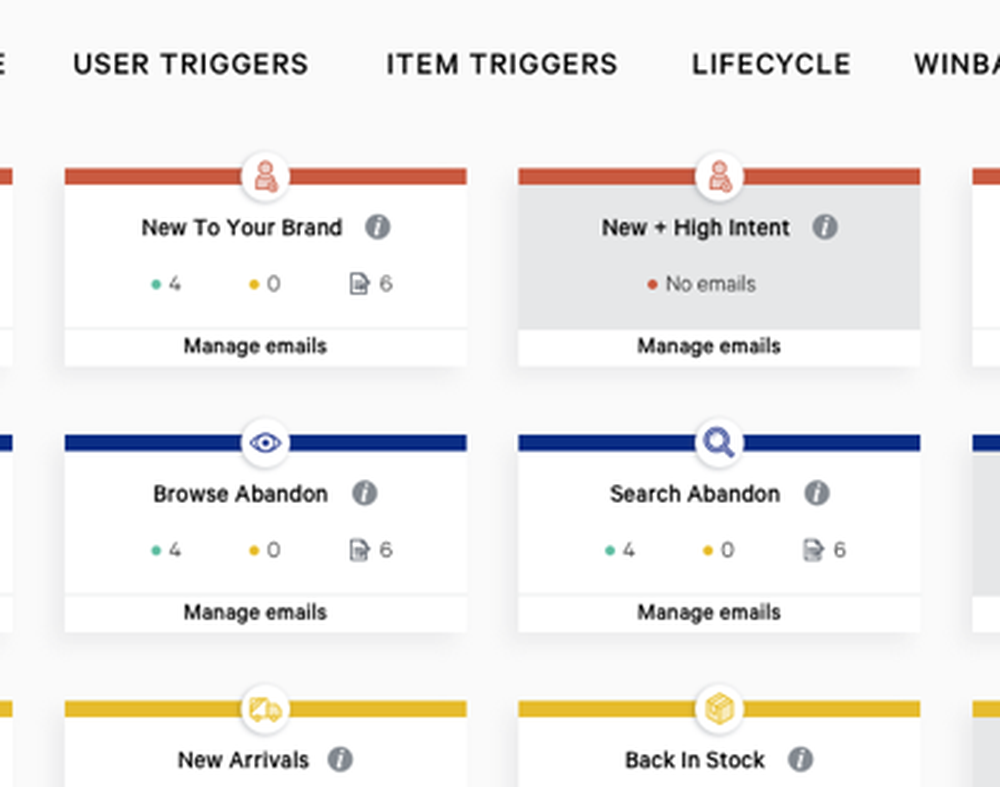The width and height of the screenshot is (1000, 787).
Task: Click user icon above New To Your Brand
Action: click(265, 177)
